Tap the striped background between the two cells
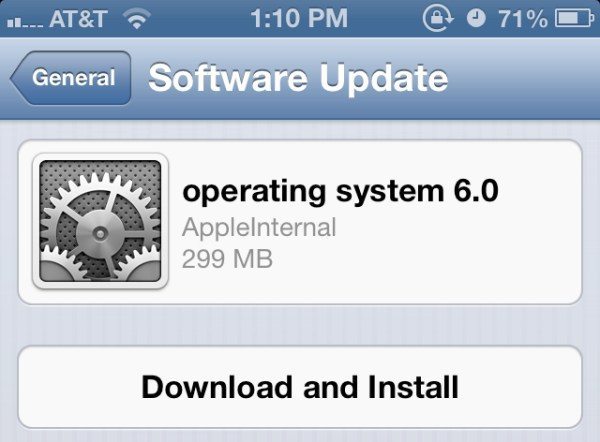 coord(300,325)
